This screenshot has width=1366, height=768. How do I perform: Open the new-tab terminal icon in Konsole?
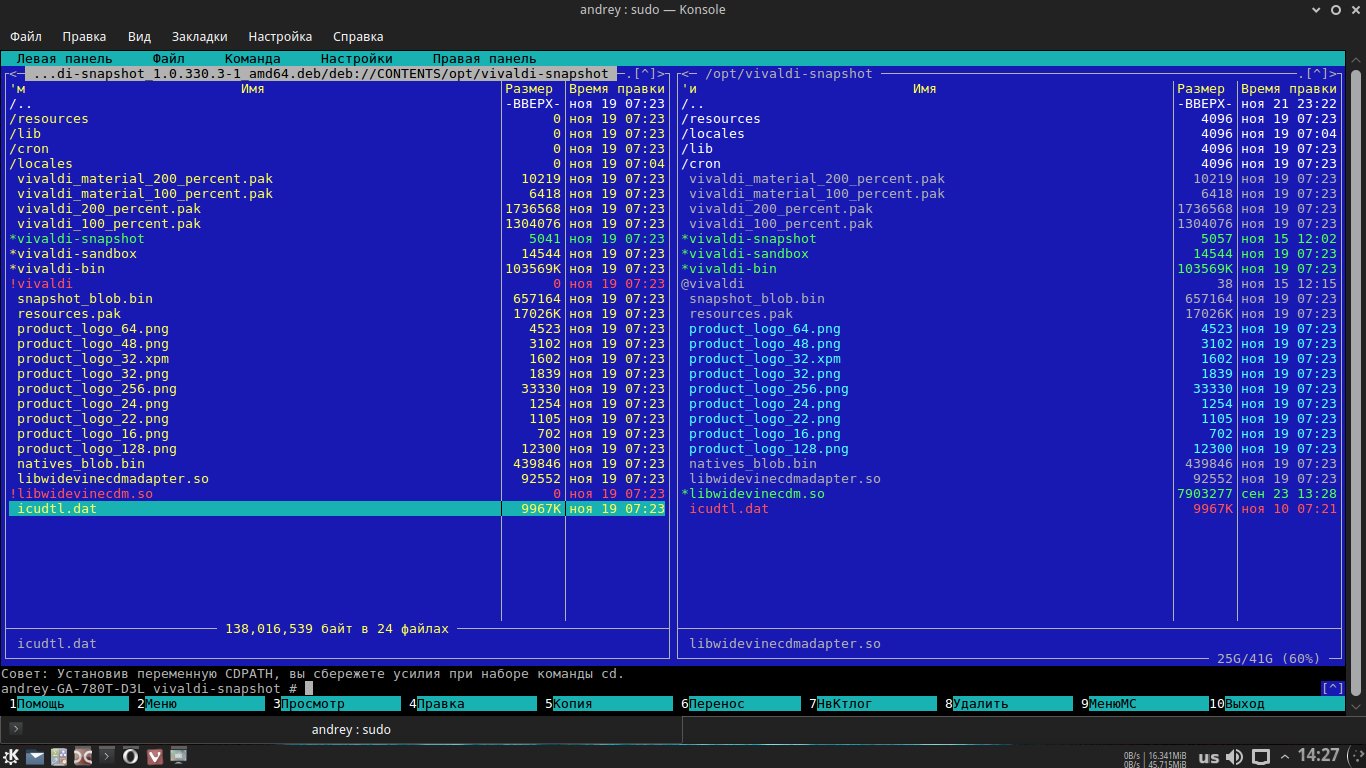(x=15, y=729)
